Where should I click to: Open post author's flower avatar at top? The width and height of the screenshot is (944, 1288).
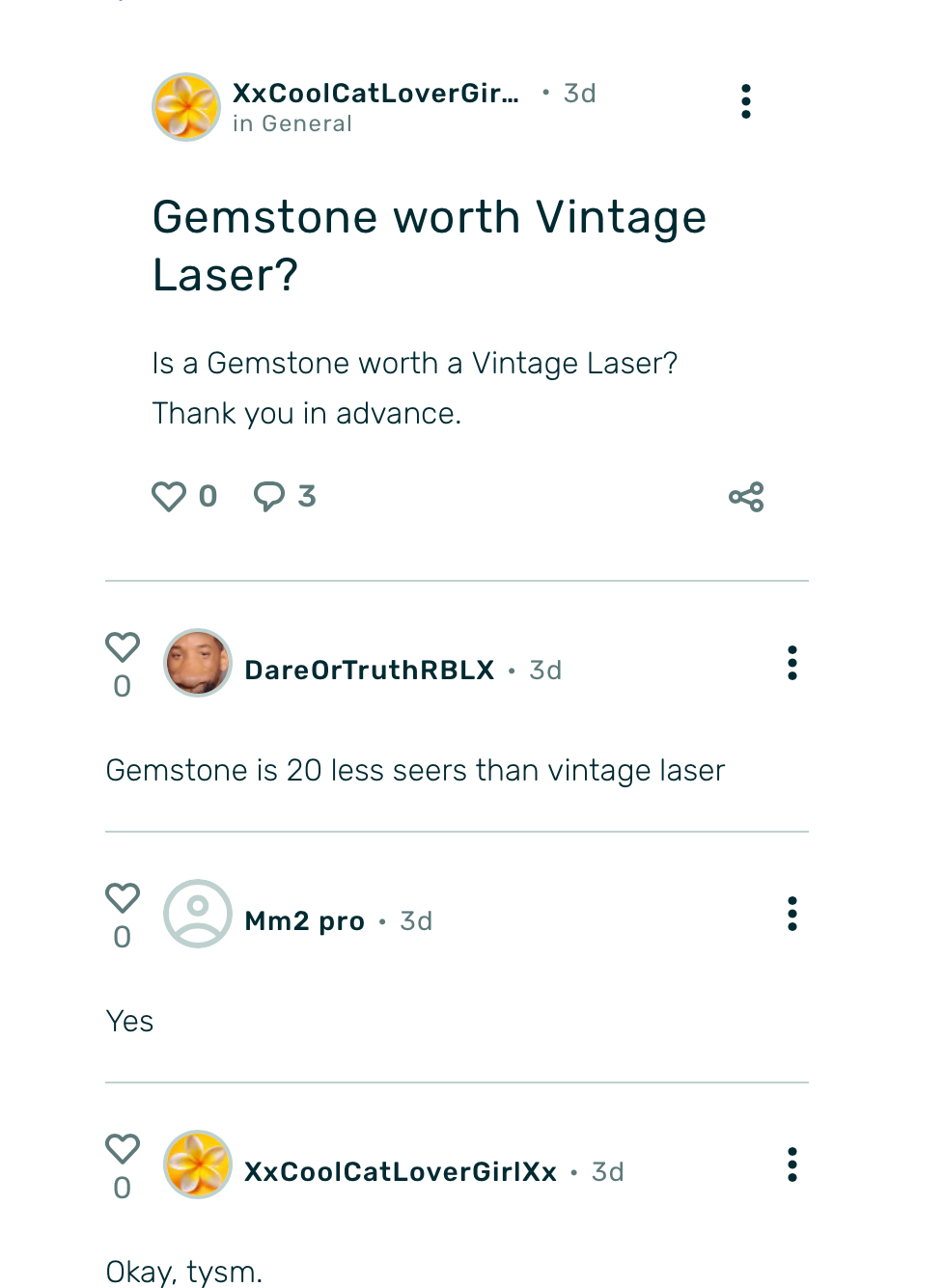click(186, 107)
